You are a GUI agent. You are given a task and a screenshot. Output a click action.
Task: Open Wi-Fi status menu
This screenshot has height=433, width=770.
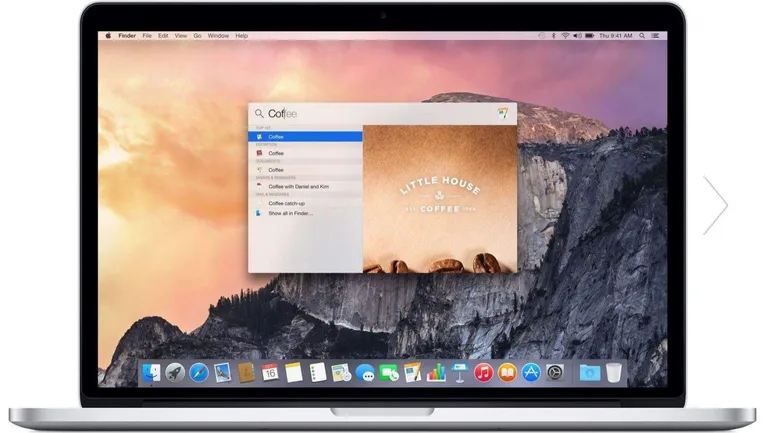pyautogui.click(x=565, y=36)
